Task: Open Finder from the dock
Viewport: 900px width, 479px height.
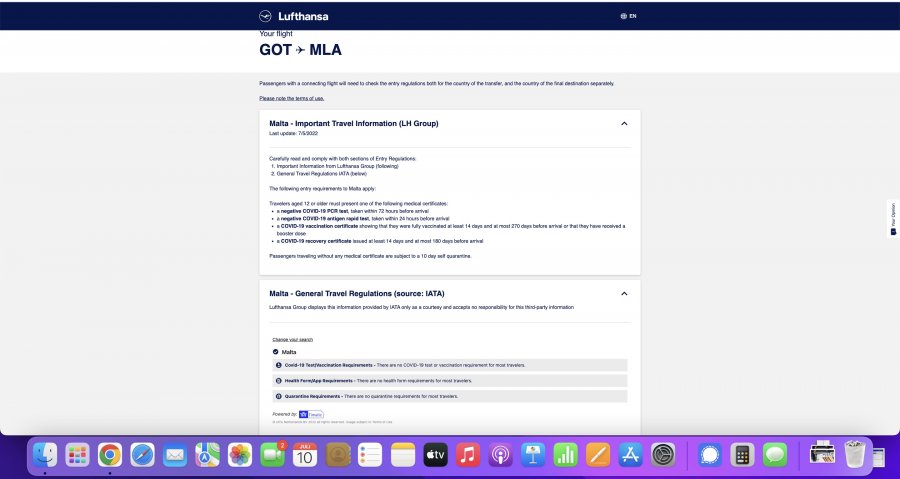Action: (45, 455)
